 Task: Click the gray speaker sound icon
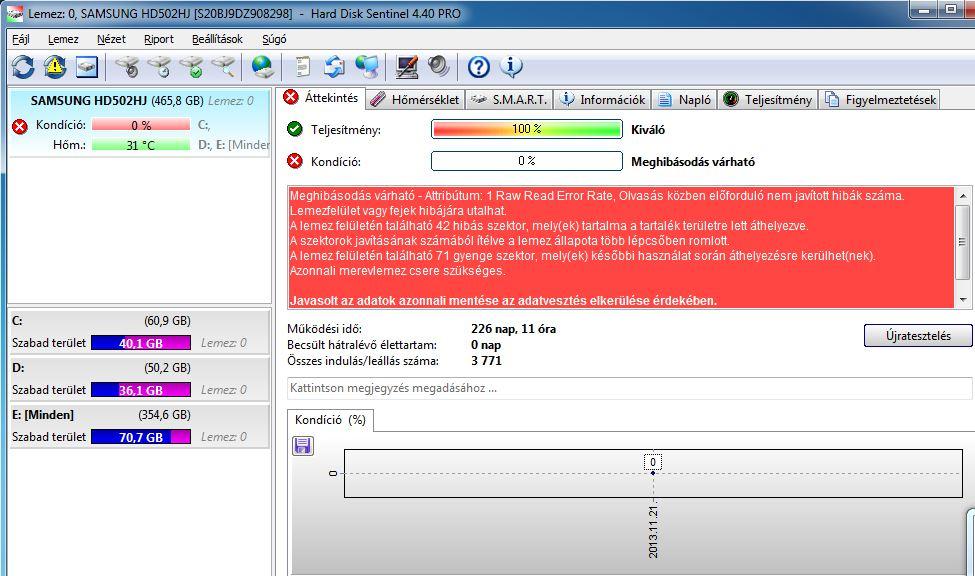point(438,67)
